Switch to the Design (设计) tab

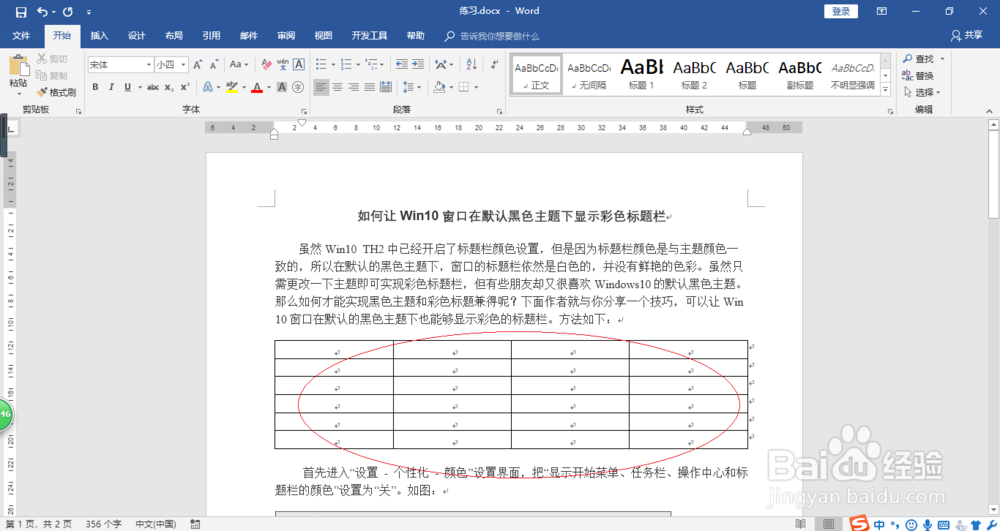coord(136,36)
